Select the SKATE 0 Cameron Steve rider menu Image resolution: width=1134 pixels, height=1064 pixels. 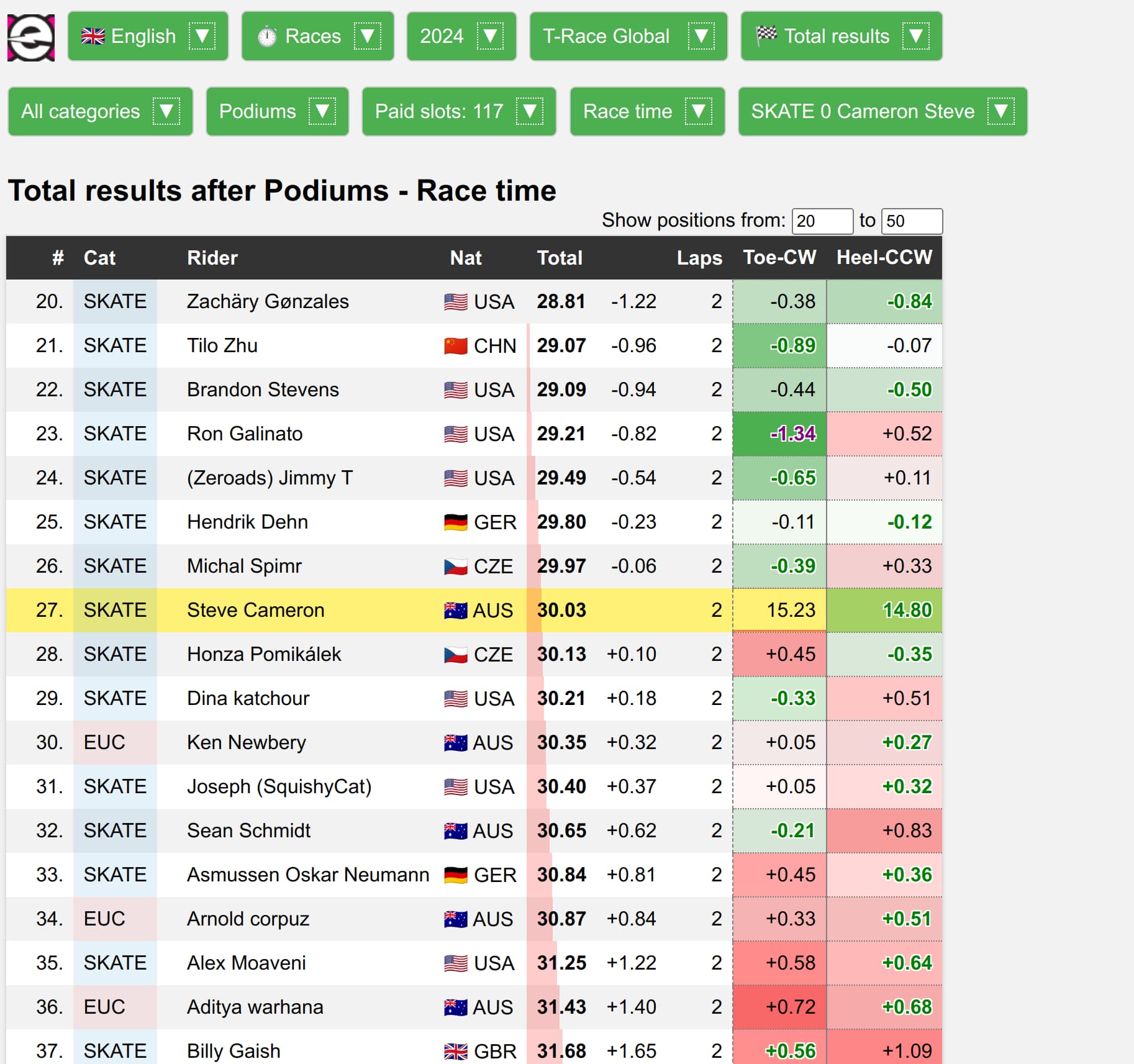882,112
